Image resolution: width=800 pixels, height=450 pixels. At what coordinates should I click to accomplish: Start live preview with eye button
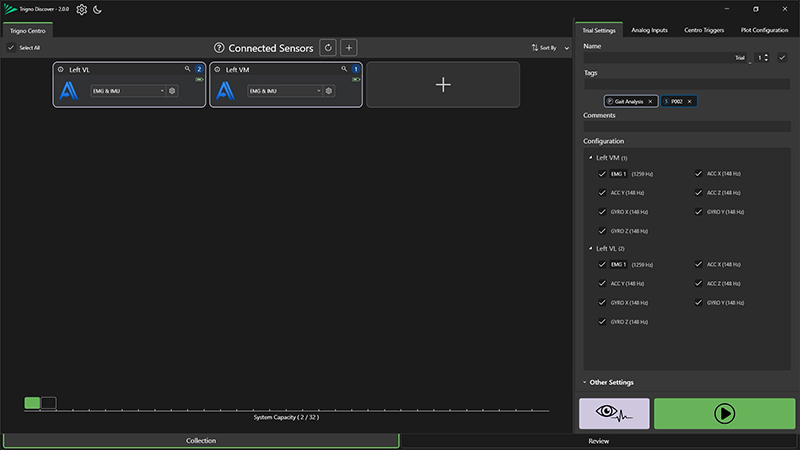[614, 413]
